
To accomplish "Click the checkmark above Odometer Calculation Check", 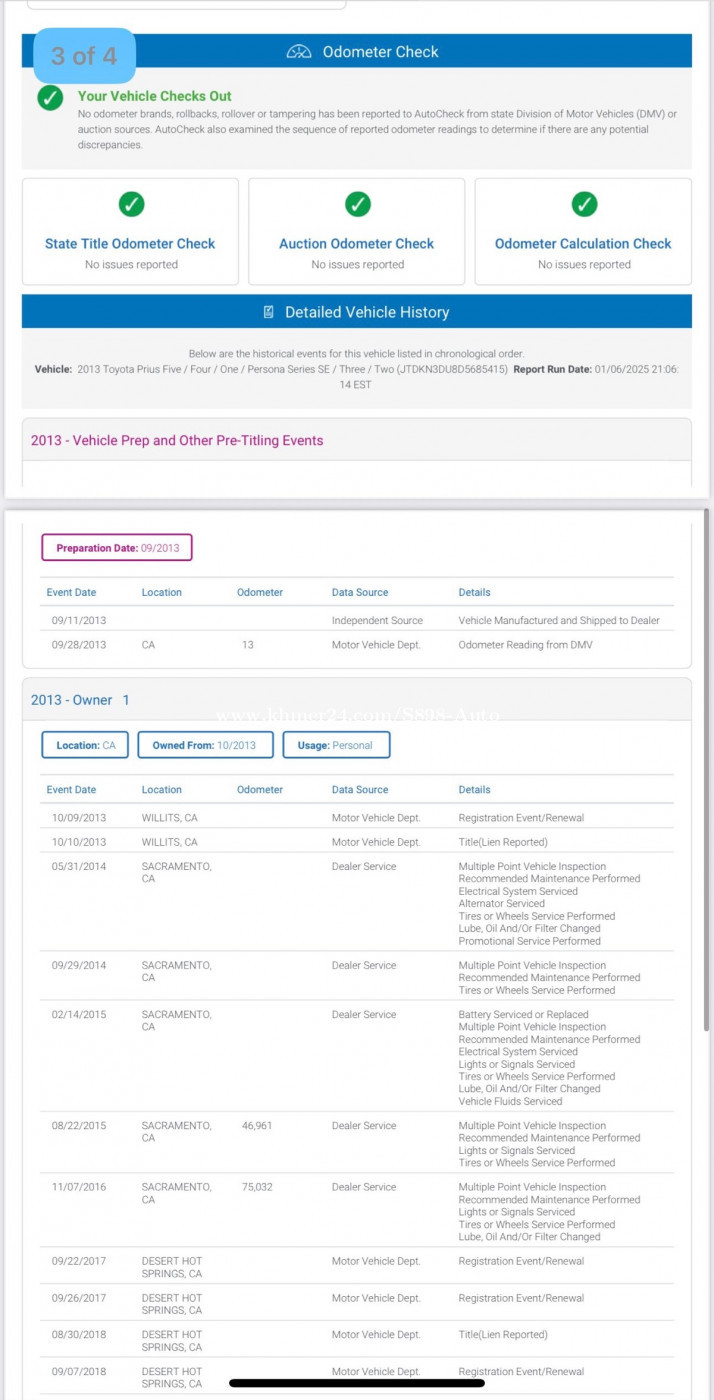I will (584, 204).
